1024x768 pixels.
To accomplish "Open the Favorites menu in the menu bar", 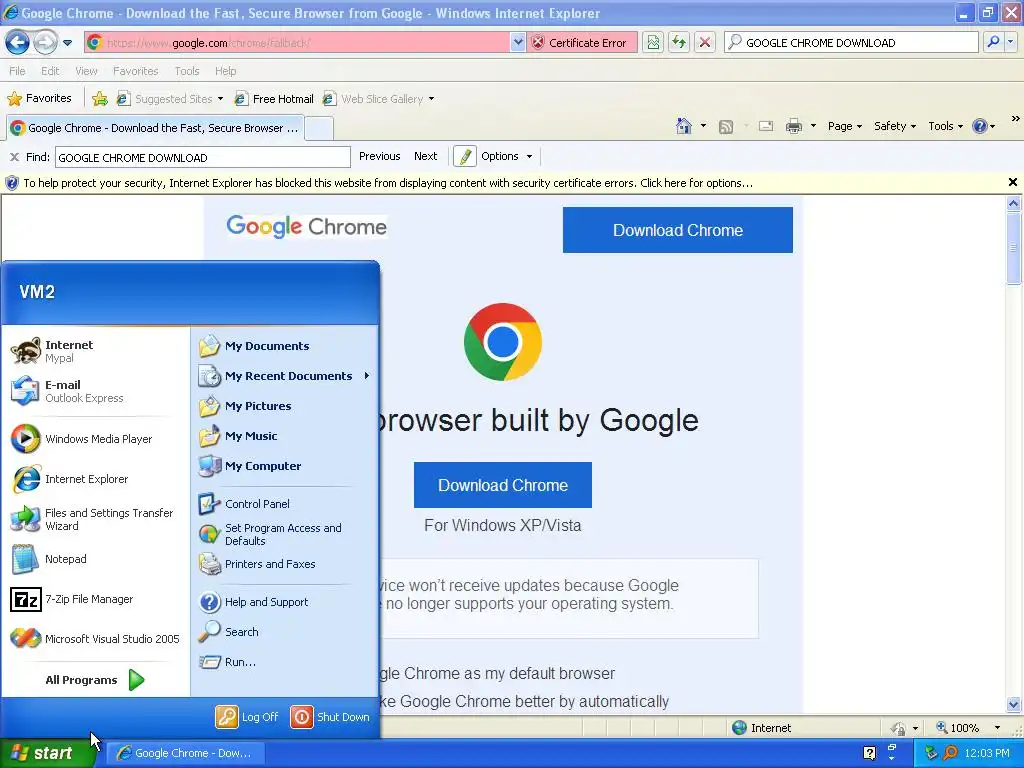I will tap(135, 71).
